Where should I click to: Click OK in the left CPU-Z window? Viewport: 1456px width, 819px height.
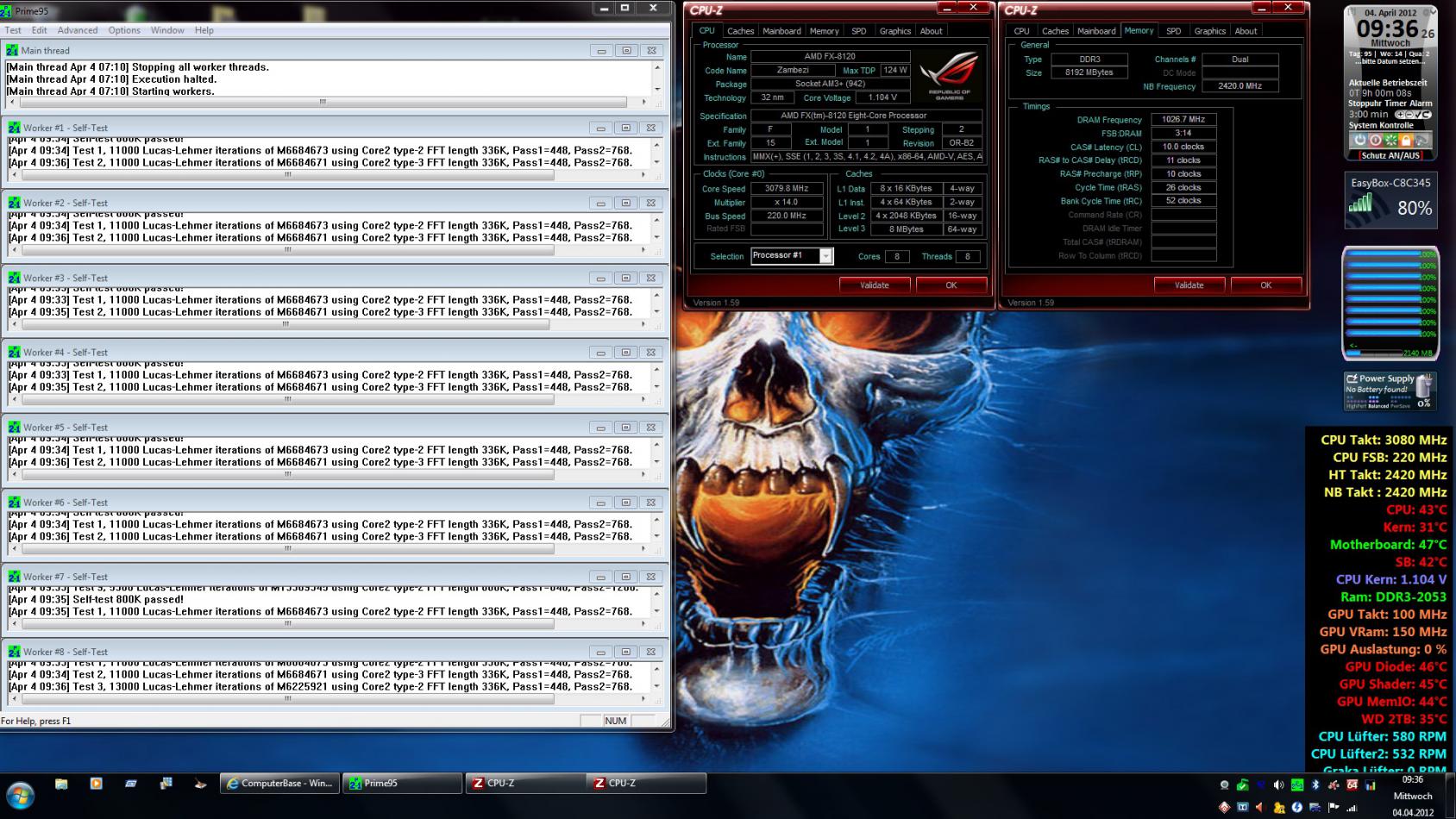click(x=951, y=284)
